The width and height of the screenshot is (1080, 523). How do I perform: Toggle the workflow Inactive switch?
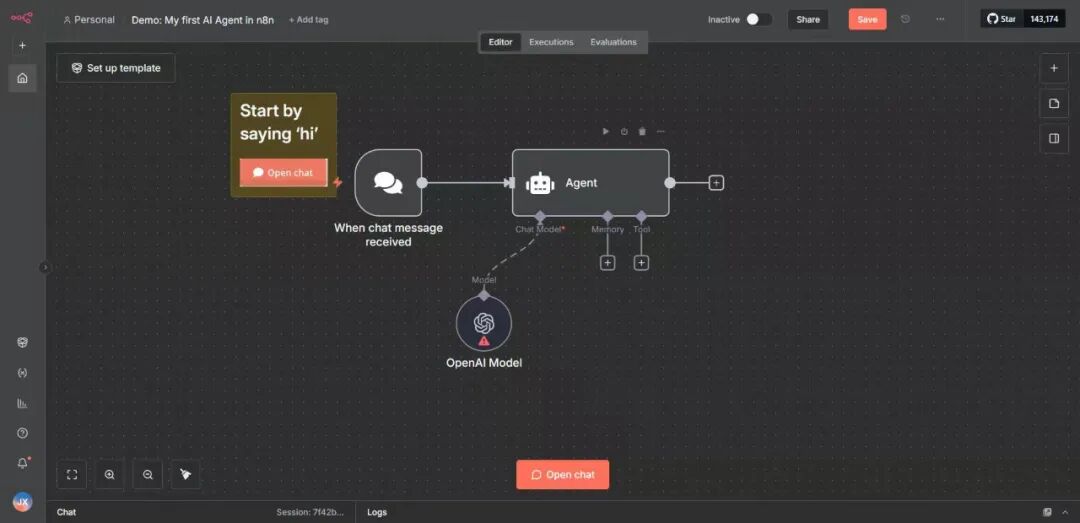758,19
